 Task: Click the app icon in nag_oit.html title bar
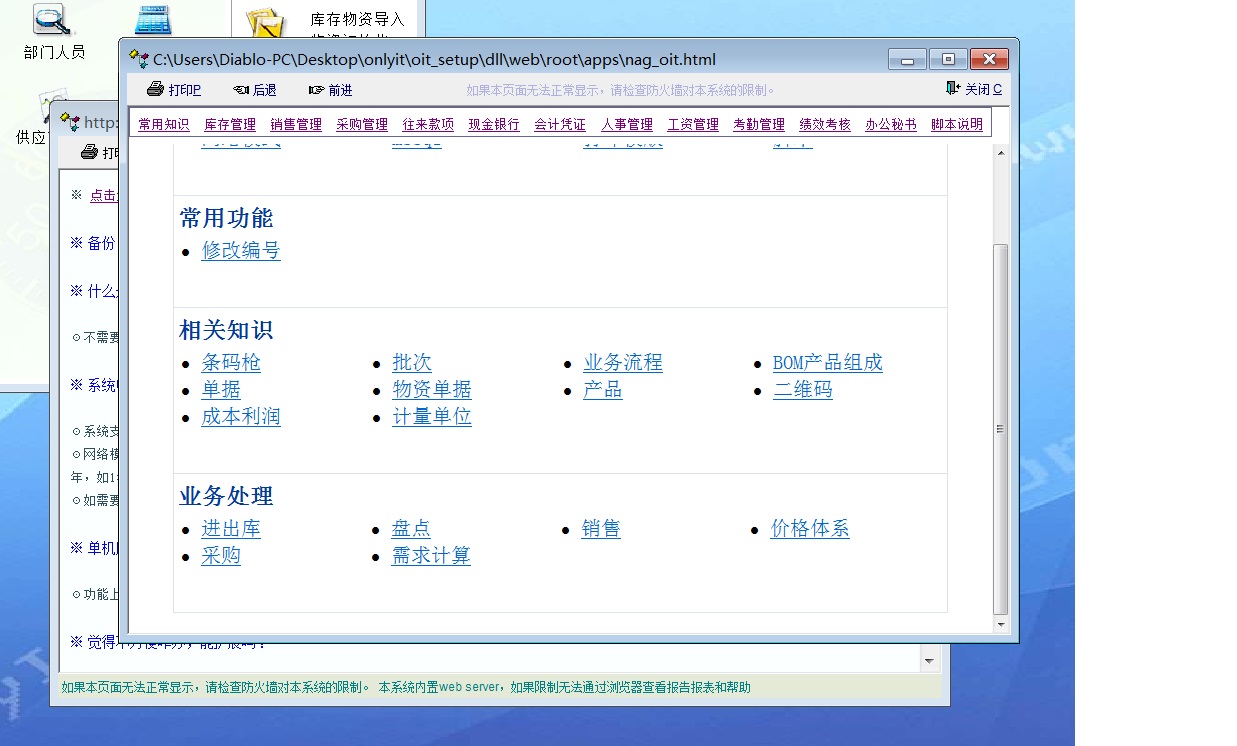point(139,59)
